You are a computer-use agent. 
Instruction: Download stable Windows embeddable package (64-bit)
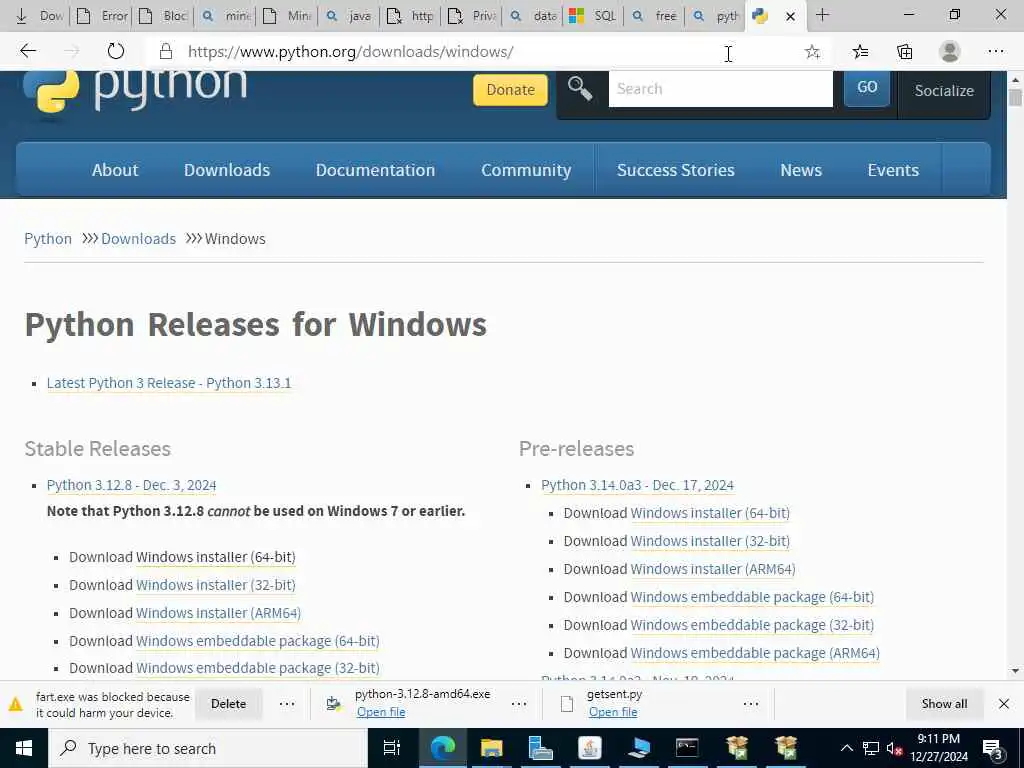(x=257, y=641)
